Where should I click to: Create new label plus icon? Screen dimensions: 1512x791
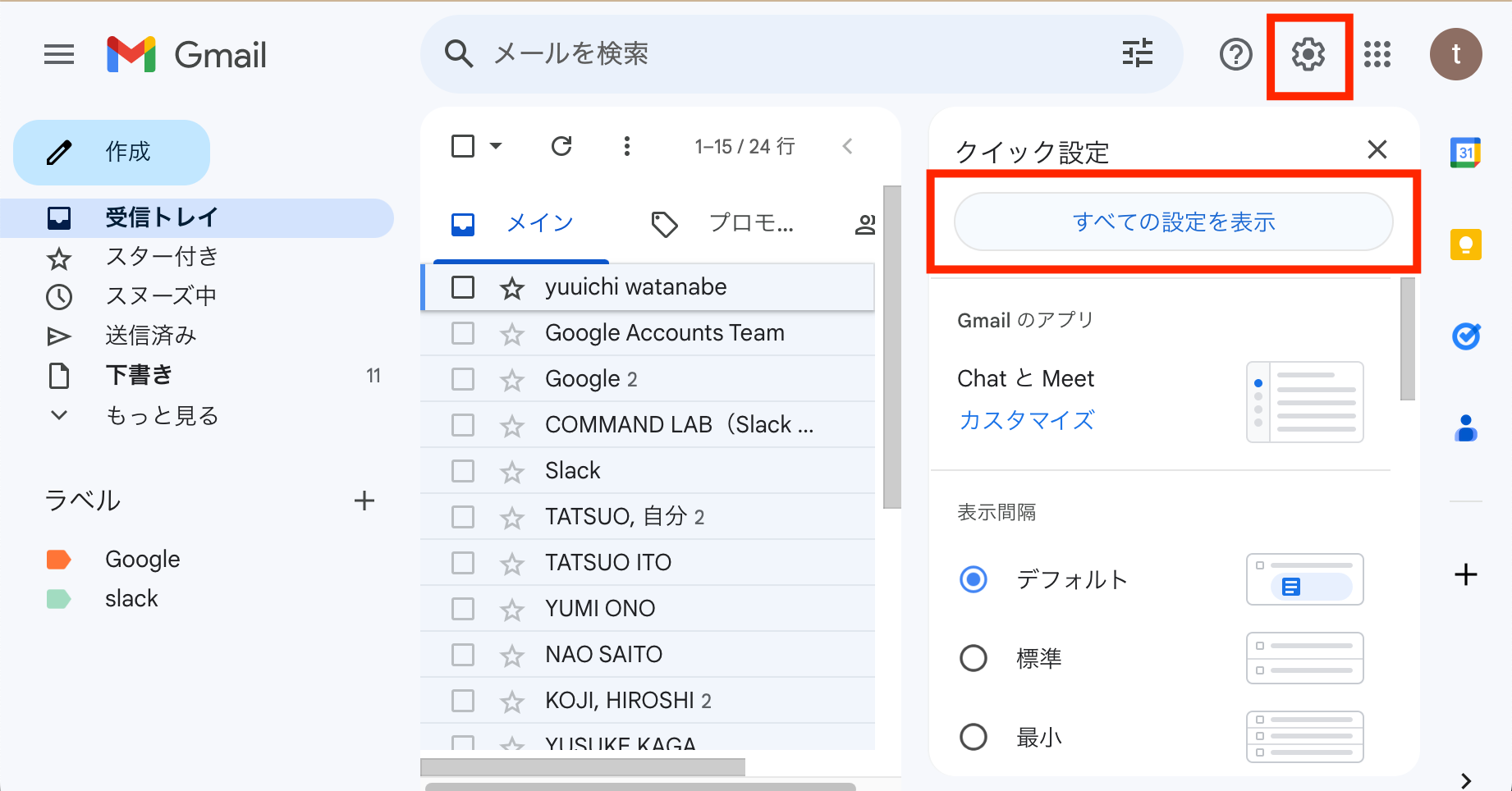[x=364, y=501]
